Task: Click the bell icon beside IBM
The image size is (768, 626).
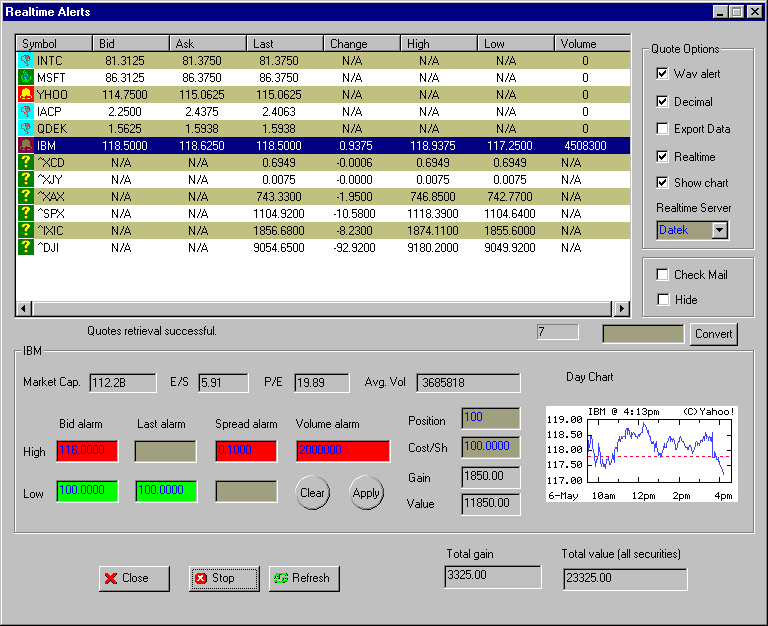Action: coord(26,145)
